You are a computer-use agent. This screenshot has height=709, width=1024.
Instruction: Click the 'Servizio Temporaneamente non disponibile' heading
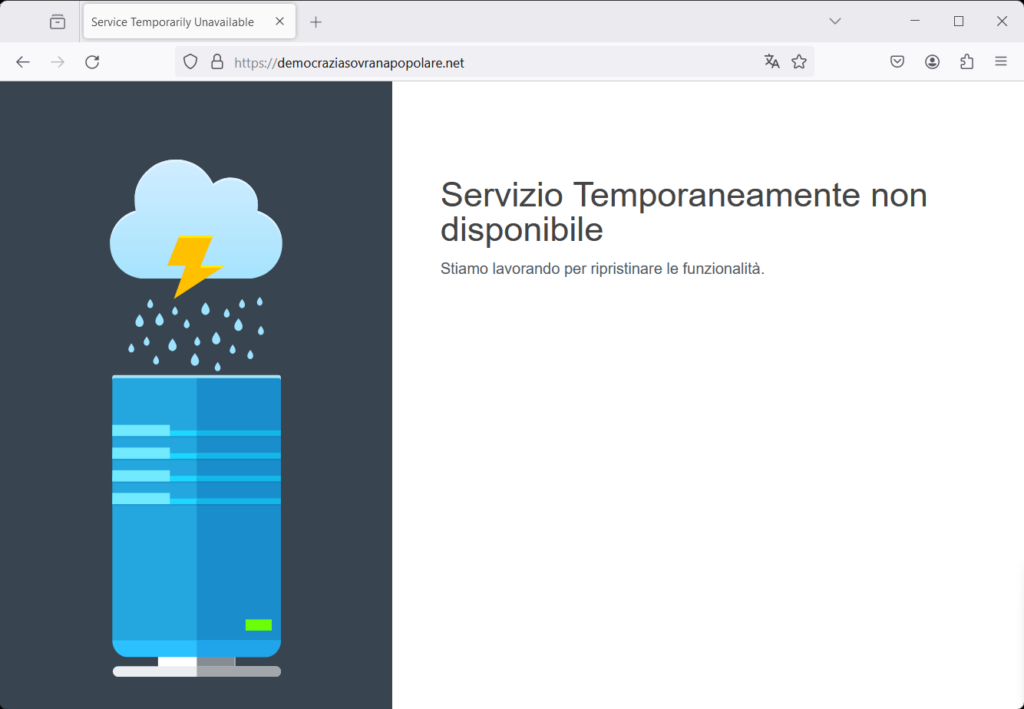(683, 211)
